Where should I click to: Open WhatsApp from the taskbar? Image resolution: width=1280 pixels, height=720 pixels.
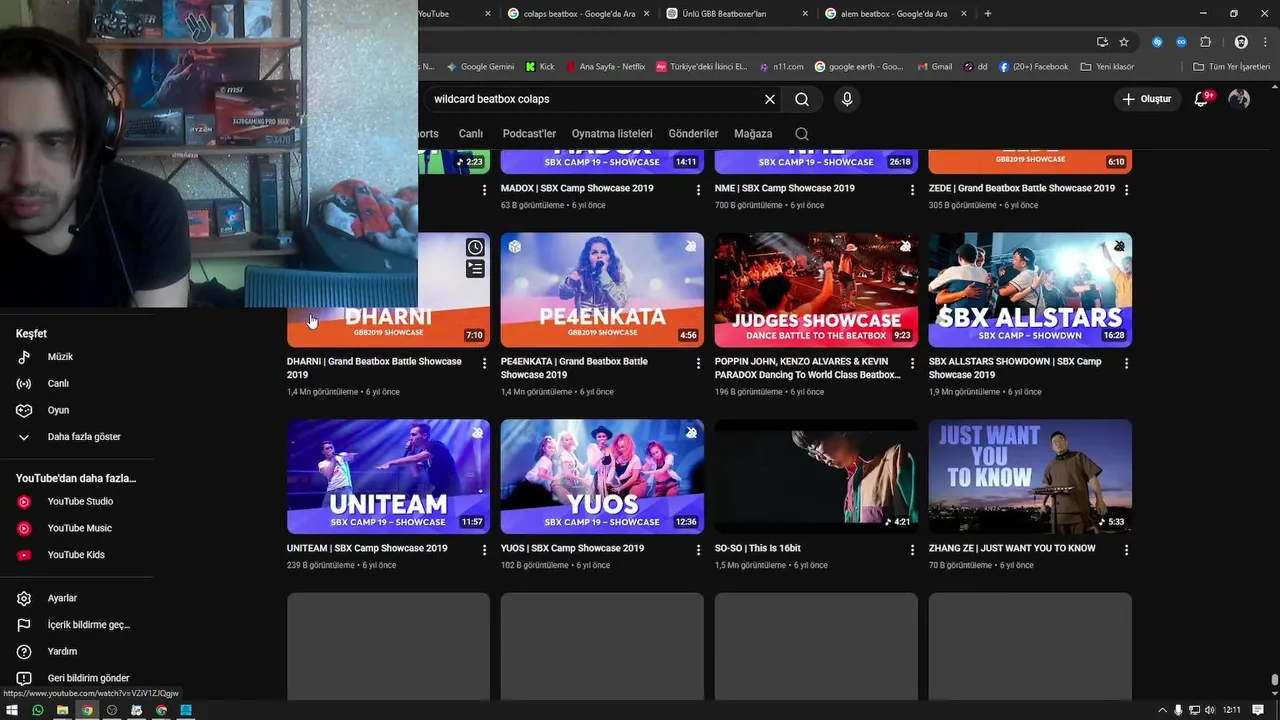point(38,710)
